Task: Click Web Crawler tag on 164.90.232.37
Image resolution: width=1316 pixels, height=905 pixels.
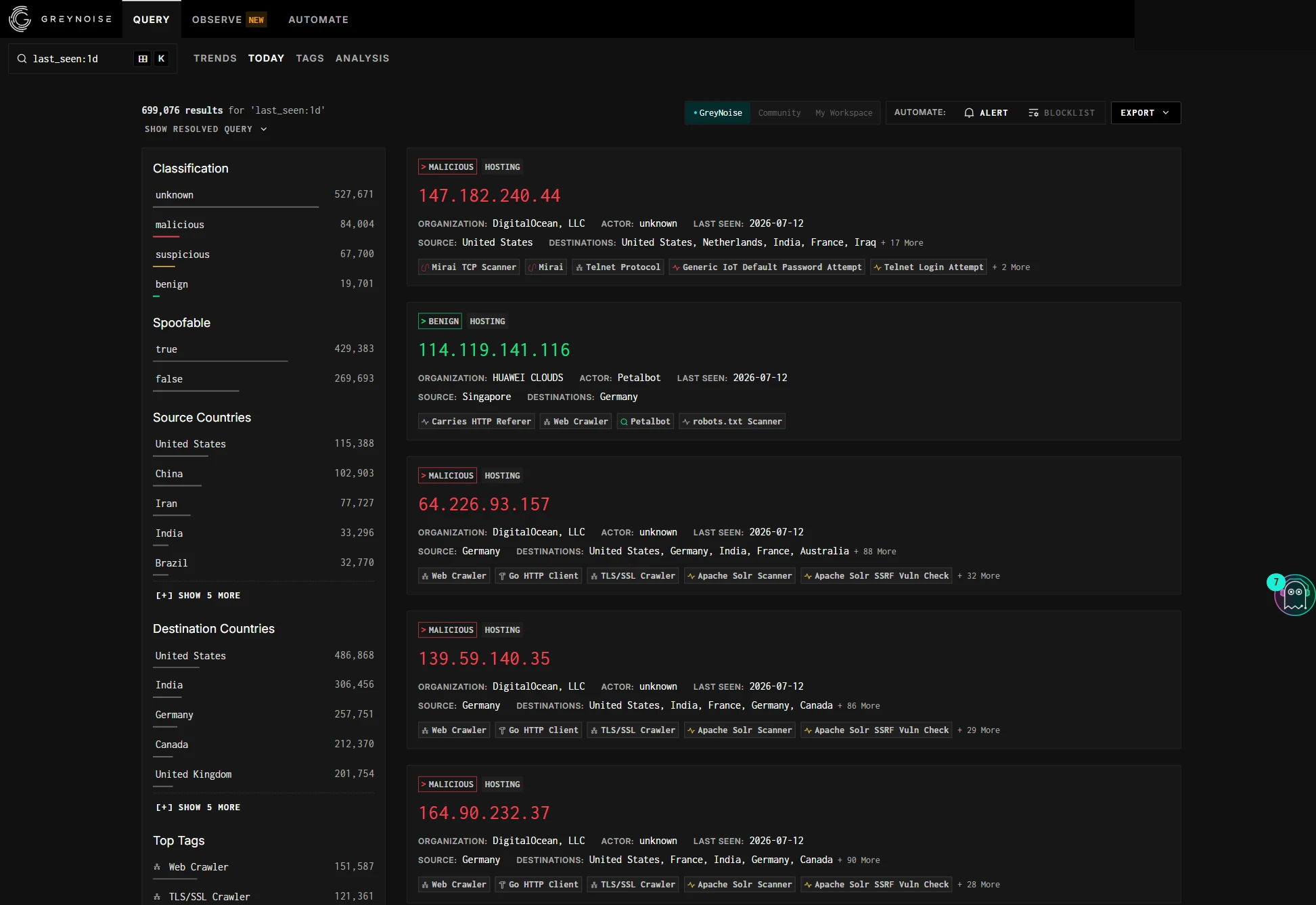Action: click(x=454, y=885)
